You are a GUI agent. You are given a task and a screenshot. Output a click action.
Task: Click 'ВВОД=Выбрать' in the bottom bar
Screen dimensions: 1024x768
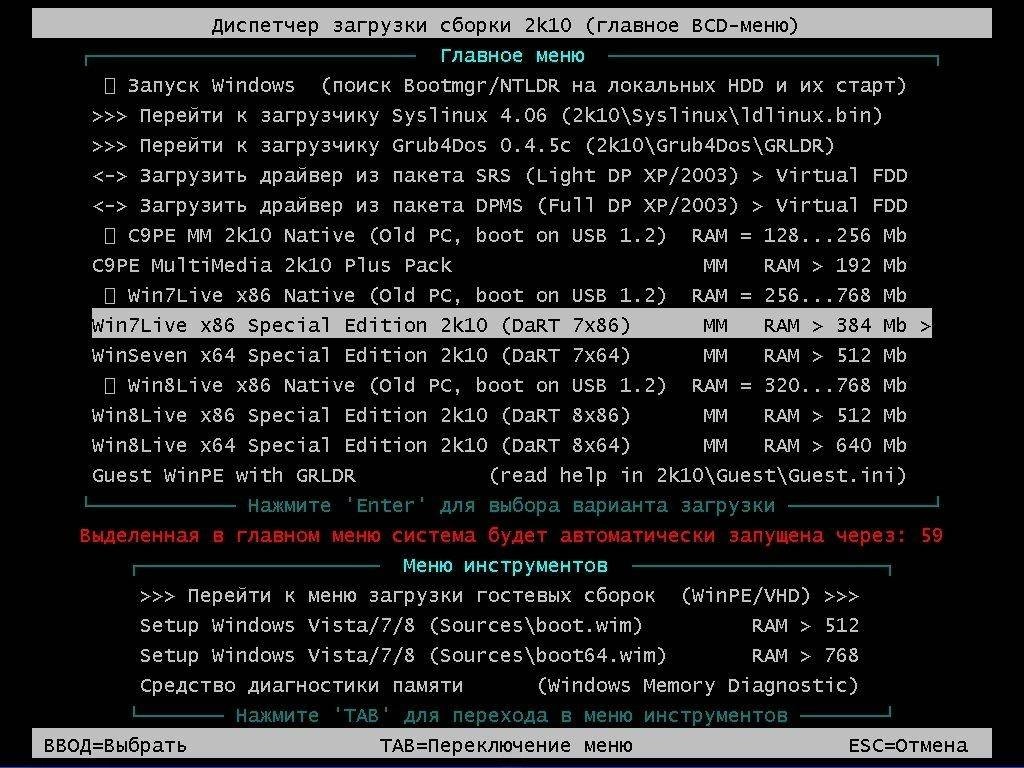115,746
